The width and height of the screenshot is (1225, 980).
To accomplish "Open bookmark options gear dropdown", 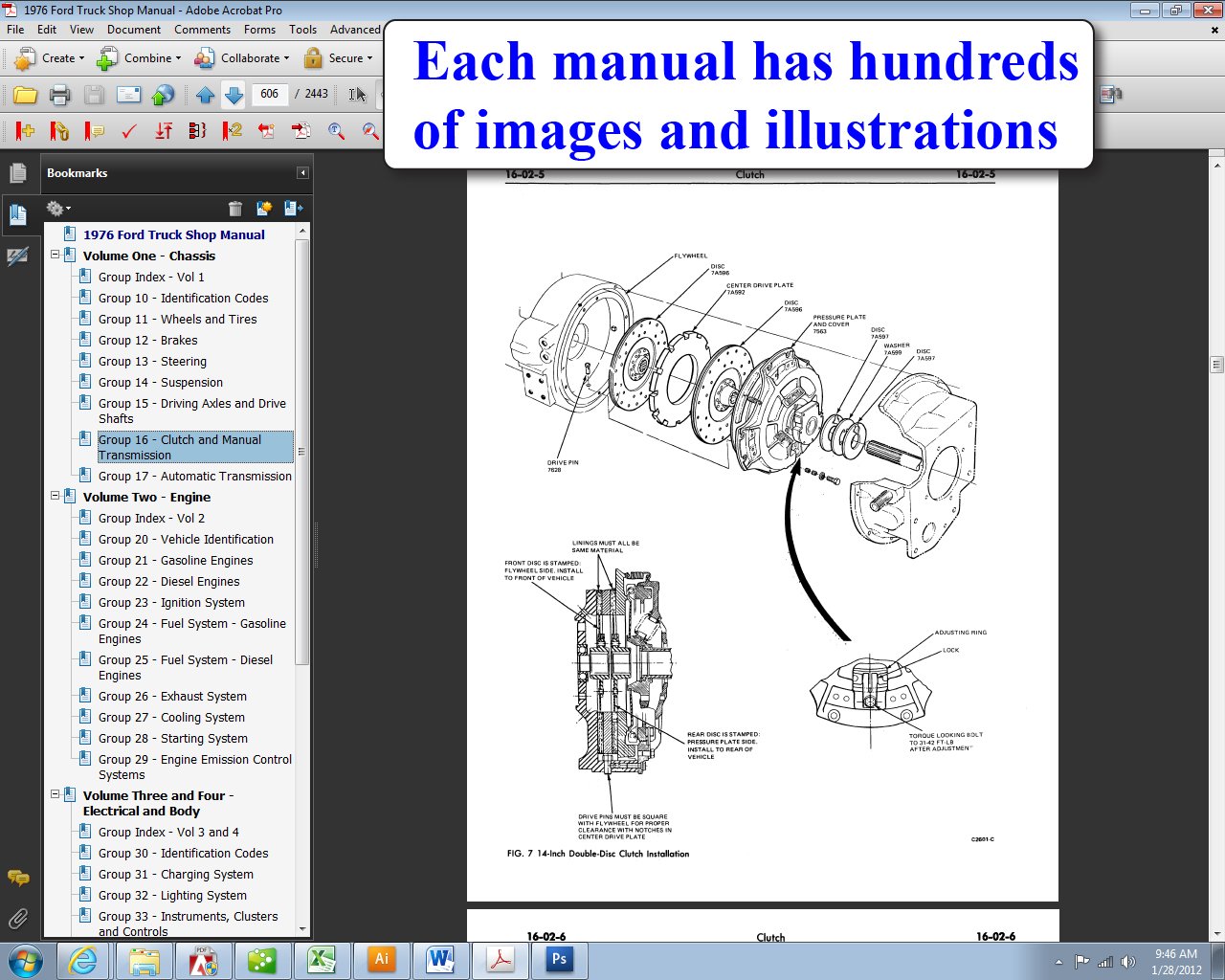I will pyautogui.click(x=57, y=209).
